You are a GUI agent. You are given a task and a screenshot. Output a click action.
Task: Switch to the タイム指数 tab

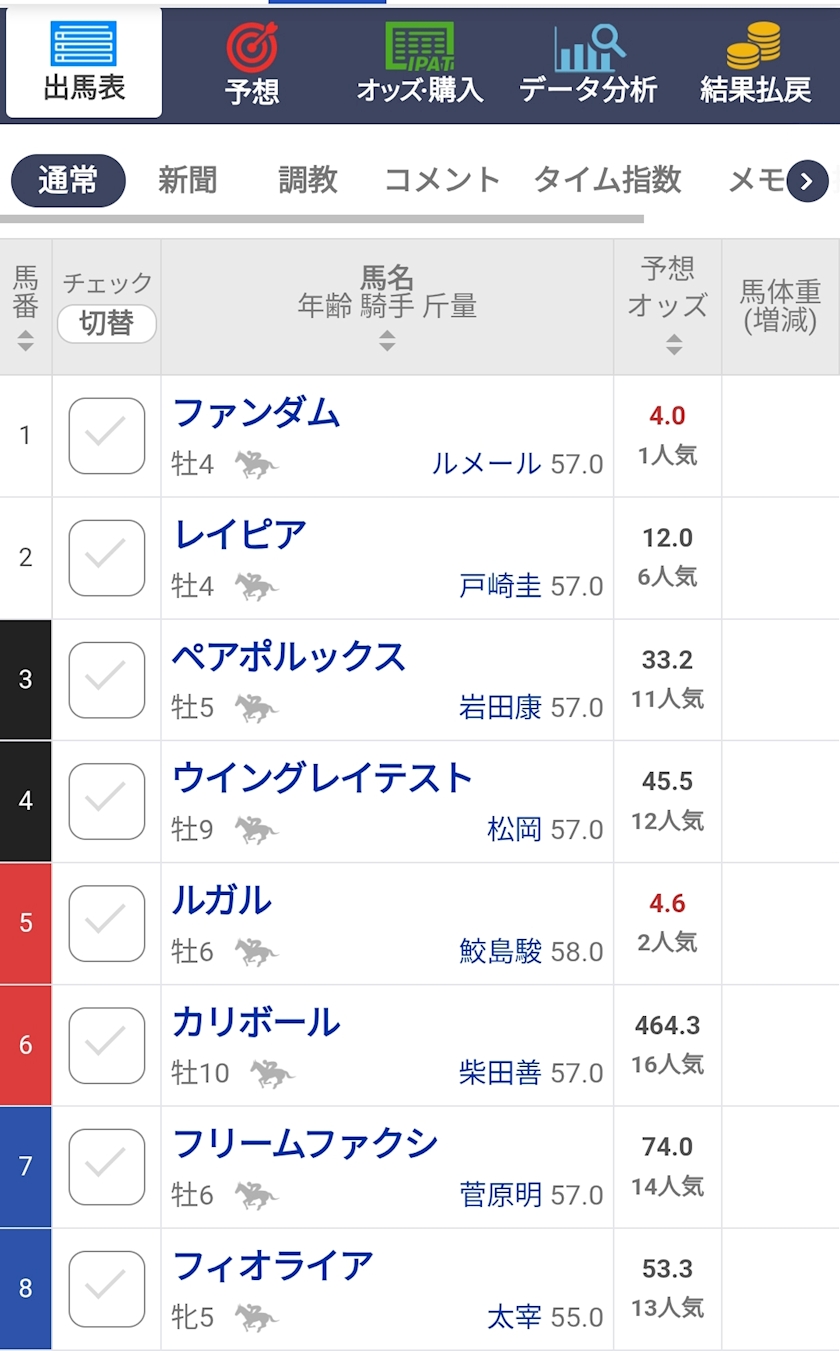(x=607, y=180)
